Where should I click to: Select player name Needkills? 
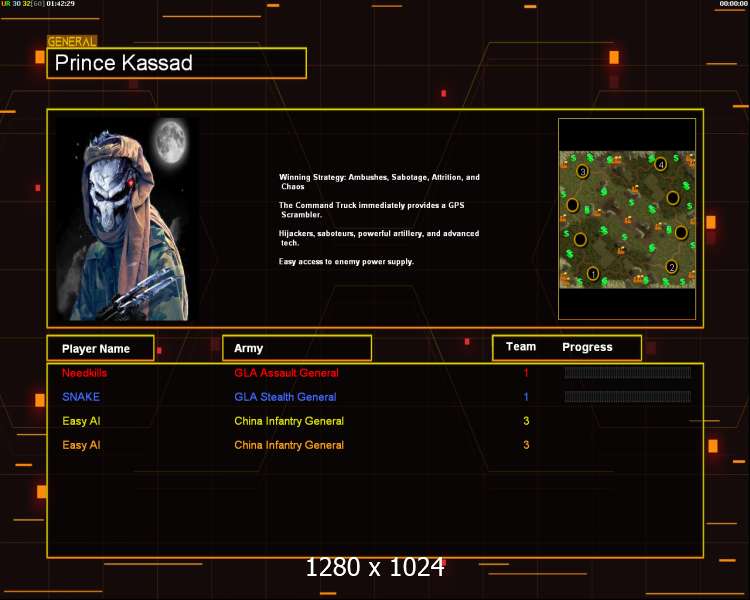[84, 373]
